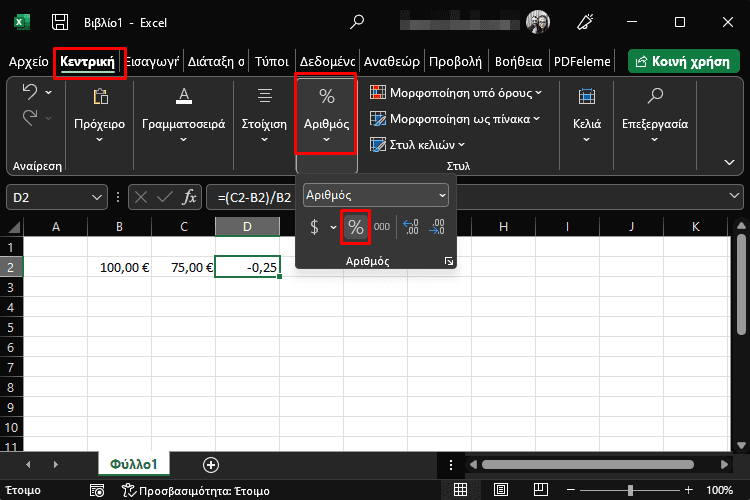Add a new sheet with plus icon
The height and width of the screenshot is (500, 750).
click(x=211, y=465)
